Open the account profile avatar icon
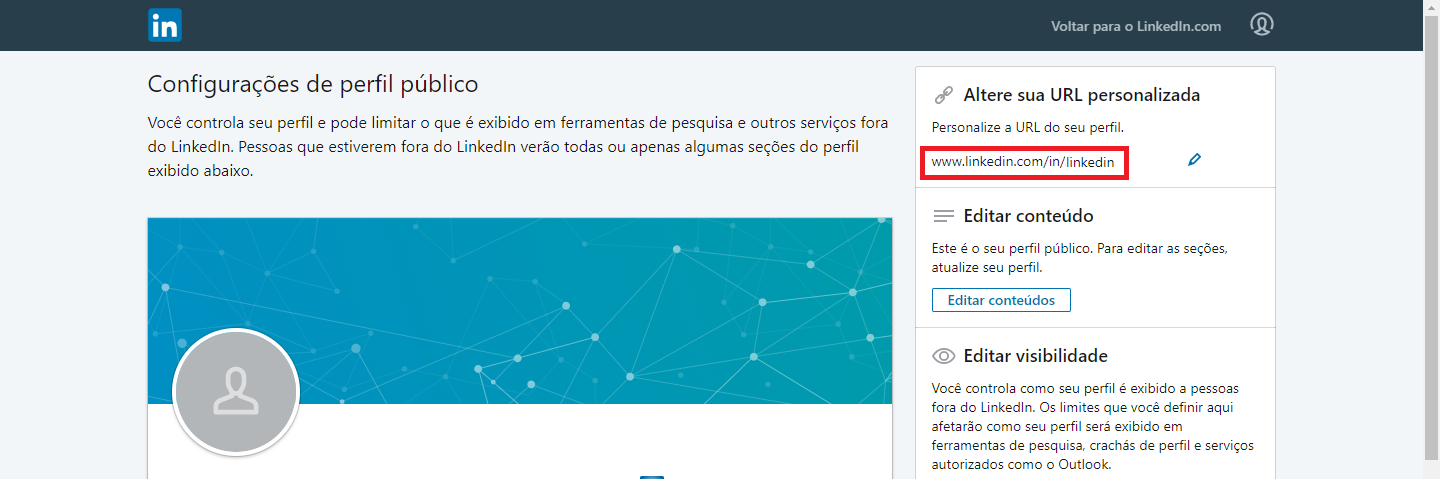 1262,25
